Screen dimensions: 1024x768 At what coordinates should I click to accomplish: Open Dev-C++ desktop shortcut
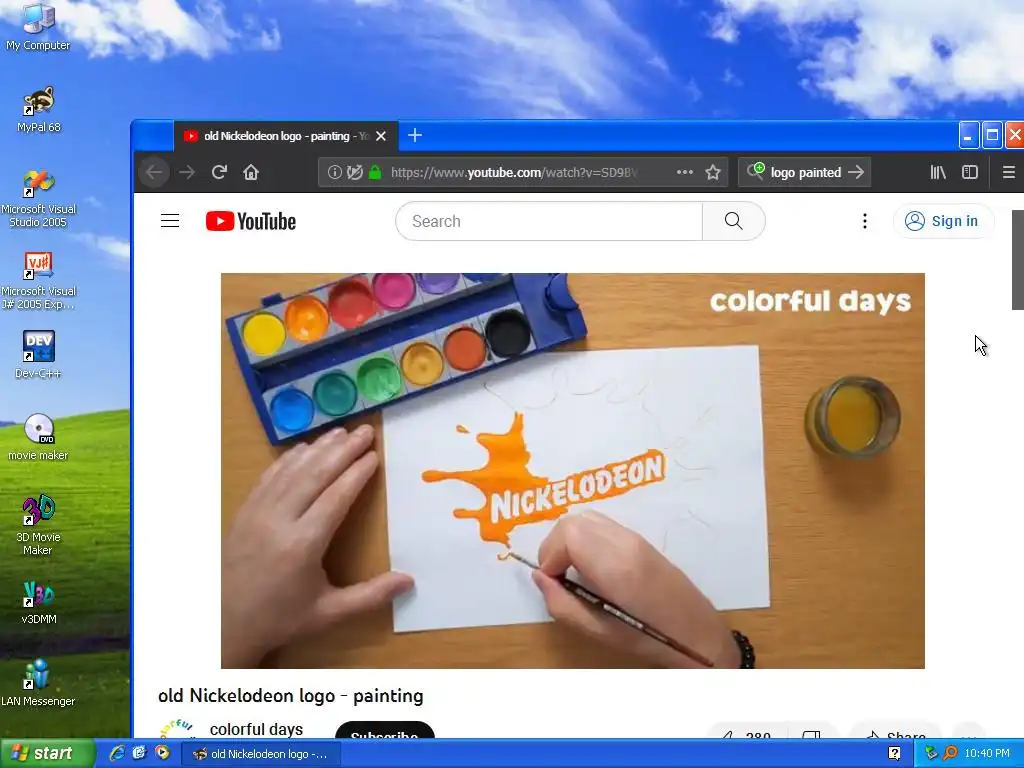coord(38,354)
